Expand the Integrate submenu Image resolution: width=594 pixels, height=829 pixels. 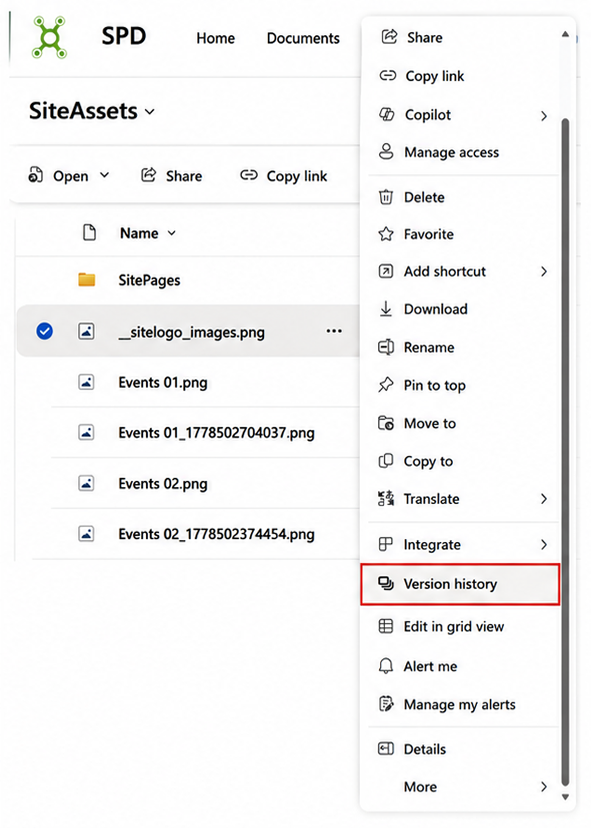point(544,544)
